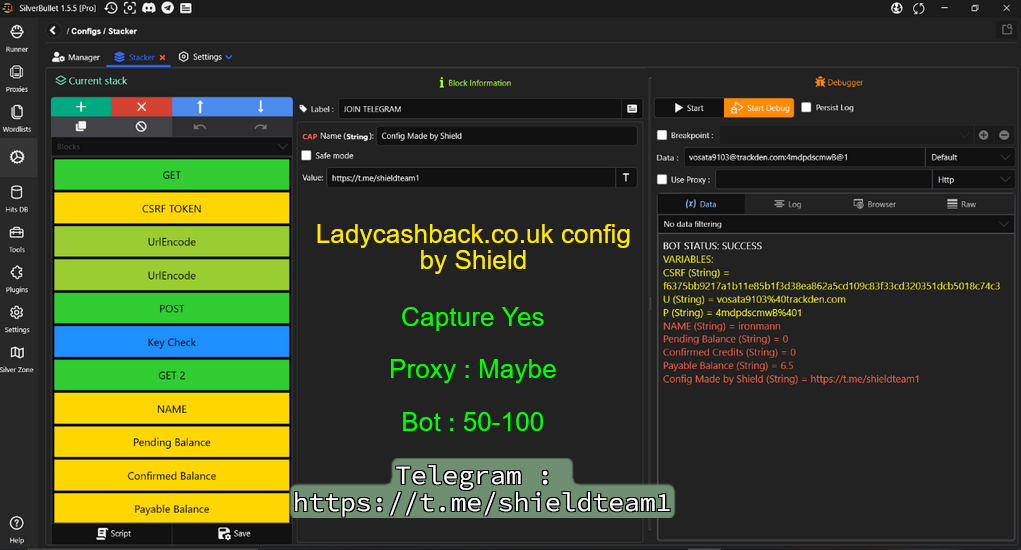The height and width of the screenshot is (550, 1021).
Task: Add a new block with the plus button
Action: pyautogui.click(x=81, y=107)
